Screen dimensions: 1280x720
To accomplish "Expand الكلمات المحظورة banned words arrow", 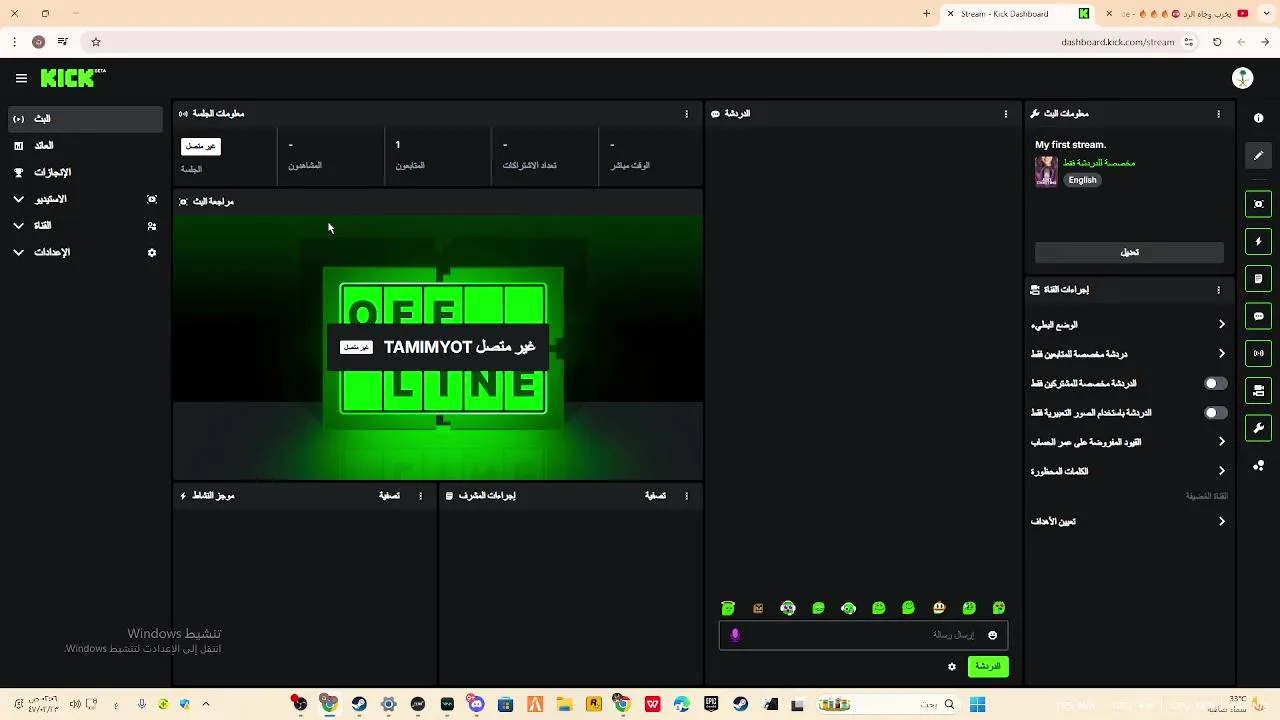I will tap(1221, 471).
